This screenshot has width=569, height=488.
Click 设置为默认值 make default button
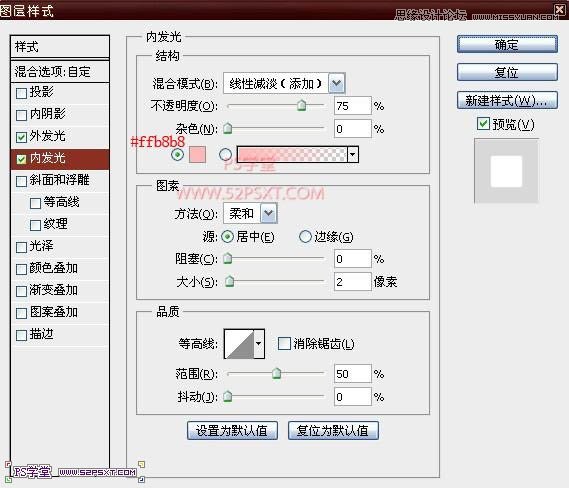click(x=232, y=431)
